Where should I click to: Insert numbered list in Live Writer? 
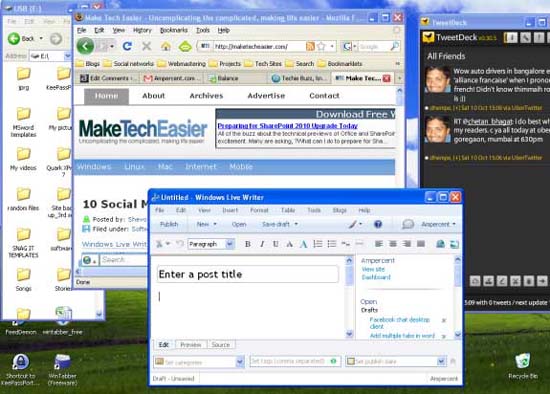point(318,244)
